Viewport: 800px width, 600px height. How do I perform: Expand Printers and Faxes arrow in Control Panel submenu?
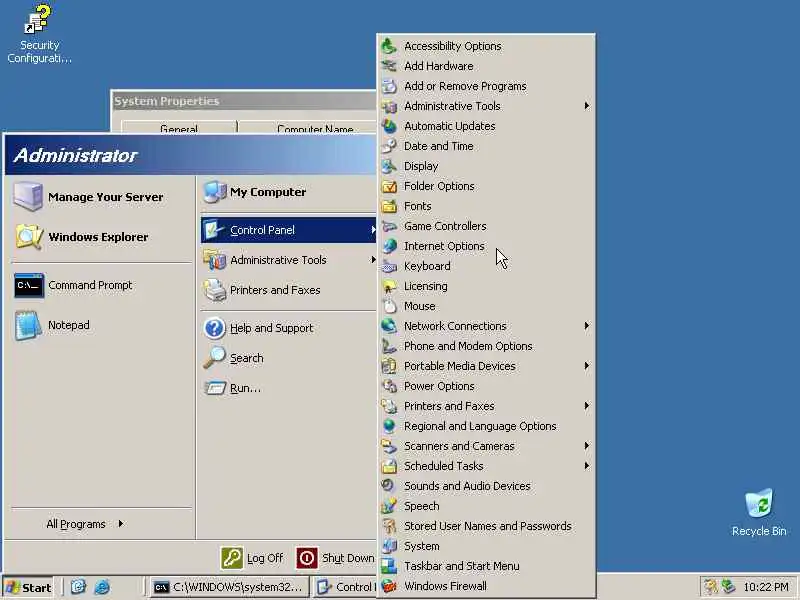click(587, 406)
